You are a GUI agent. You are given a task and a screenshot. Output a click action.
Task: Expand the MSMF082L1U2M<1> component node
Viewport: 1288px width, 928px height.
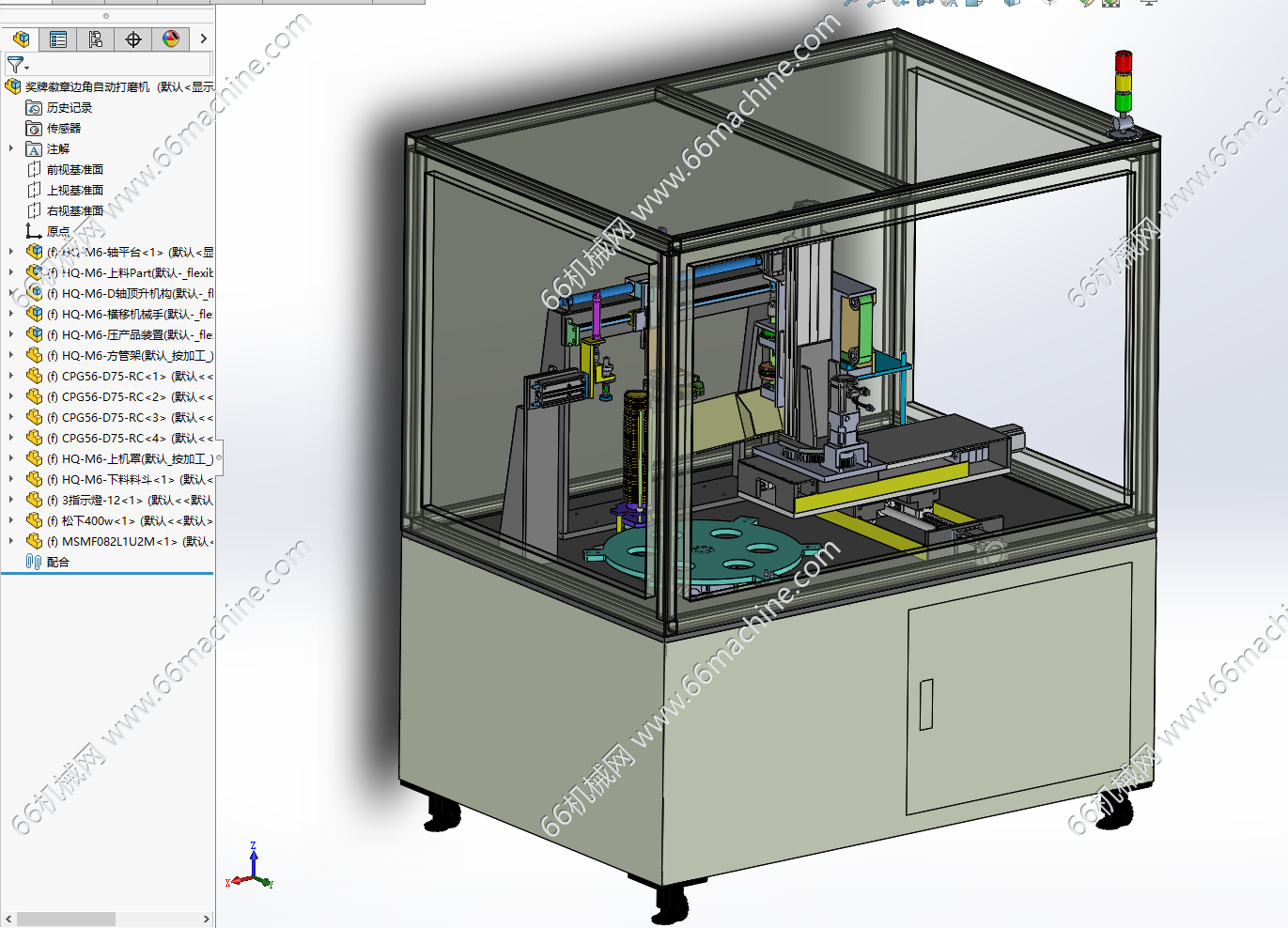[11, 541]
